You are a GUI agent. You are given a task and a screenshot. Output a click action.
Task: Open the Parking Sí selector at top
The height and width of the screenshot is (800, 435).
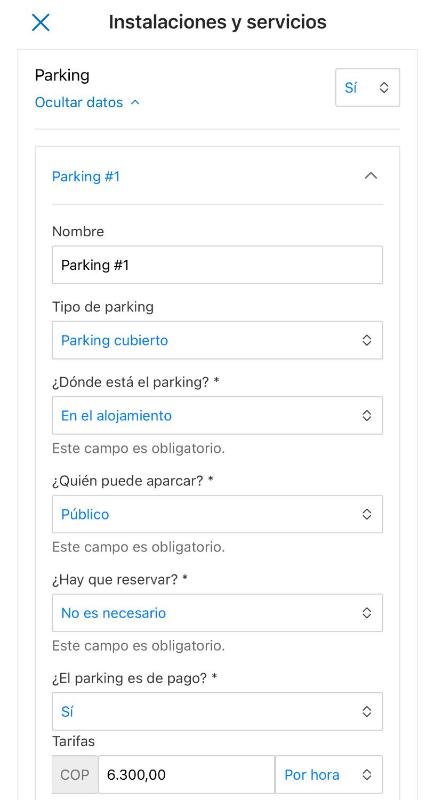tap(367, 87)
